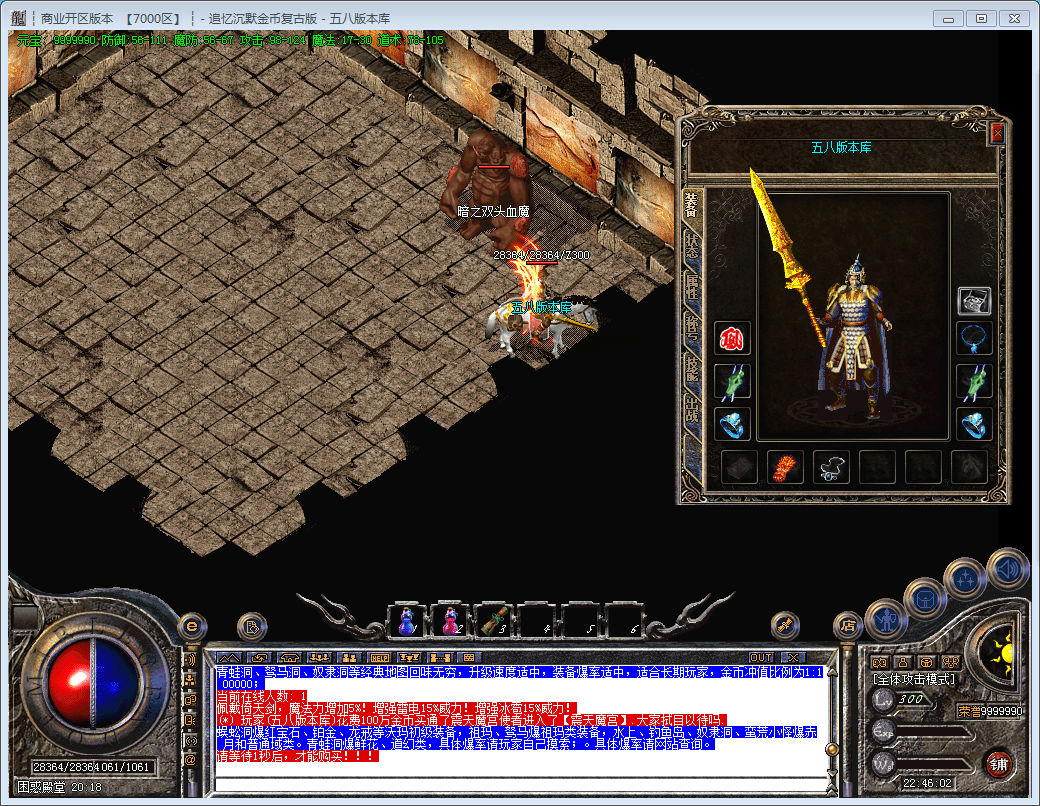This screenshot has height=806, width=1040.
Task: Click the 元宝 9999990 status text
Action: tap(56, 40)
